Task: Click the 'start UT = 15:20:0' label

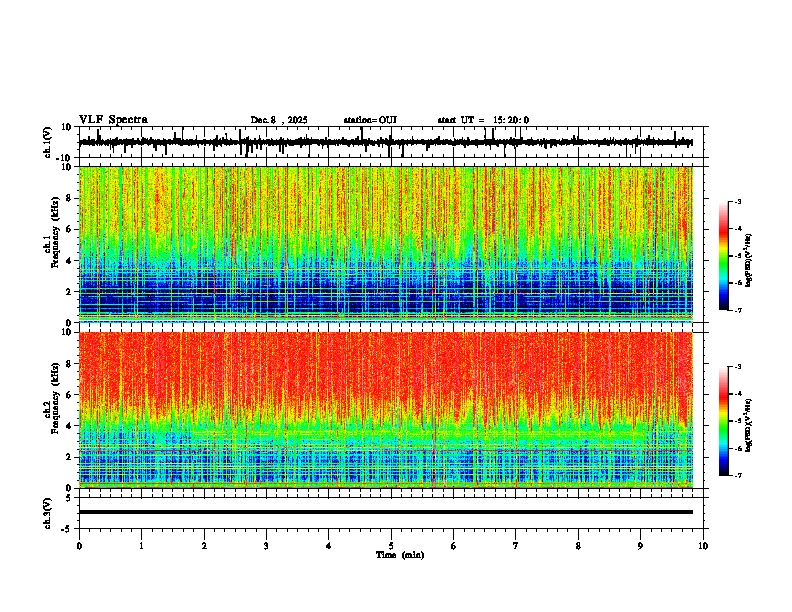Action: click(x=483, y=120)
